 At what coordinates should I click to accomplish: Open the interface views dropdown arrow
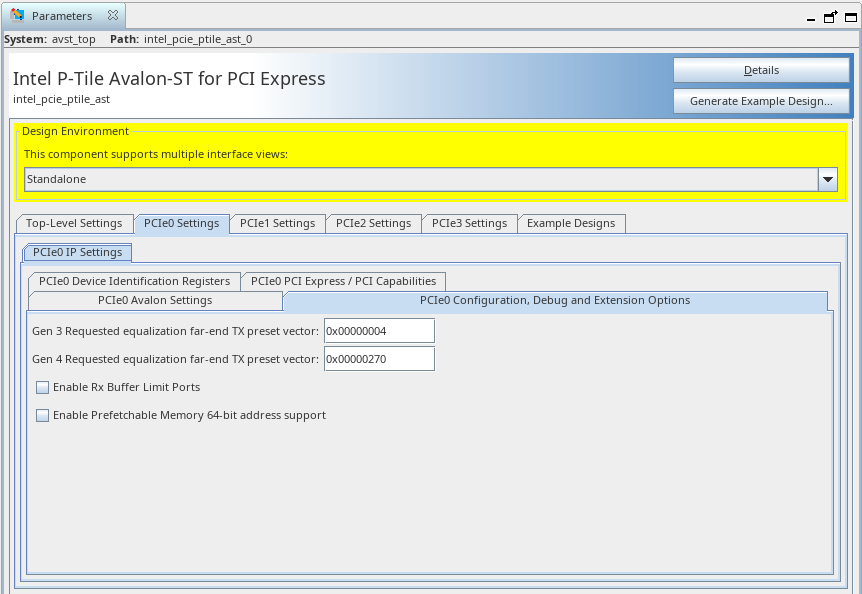[x=828, y=180]
